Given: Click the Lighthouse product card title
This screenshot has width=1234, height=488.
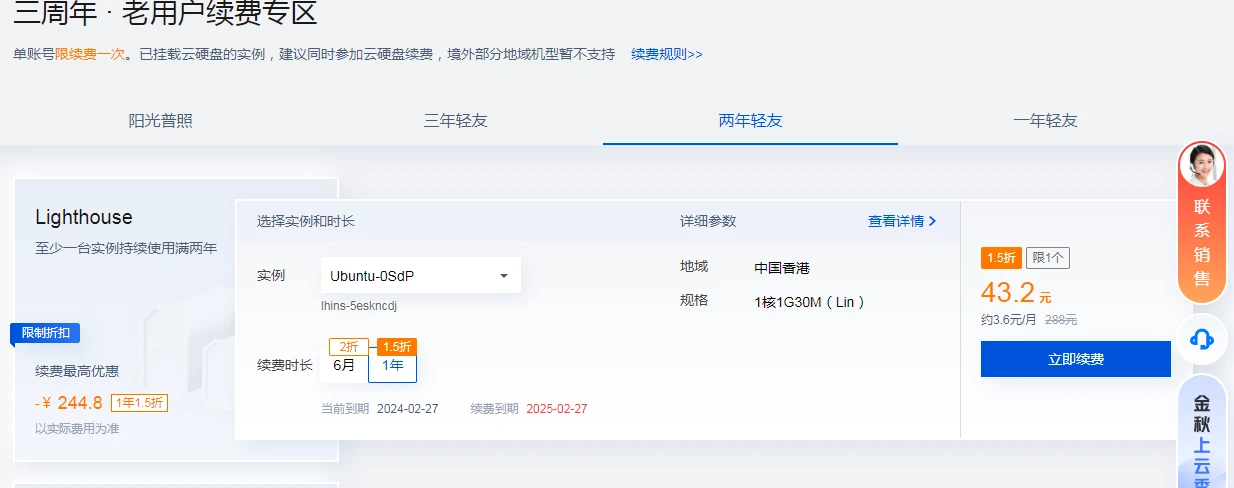Looking at the screenshot, I should click(84, 218).
